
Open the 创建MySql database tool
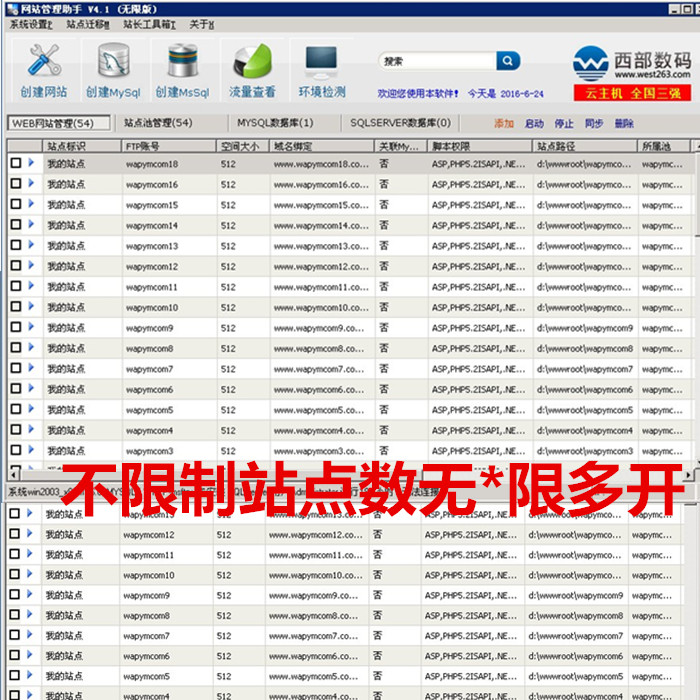(112, 70)
